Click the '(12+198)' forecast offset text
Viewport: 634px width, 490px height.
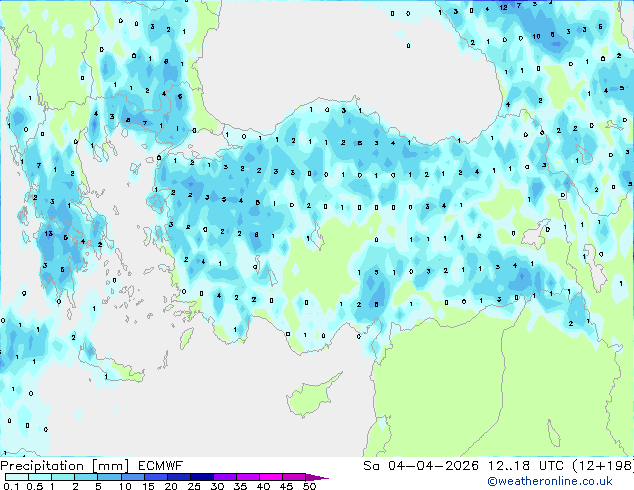coord(603,466)
